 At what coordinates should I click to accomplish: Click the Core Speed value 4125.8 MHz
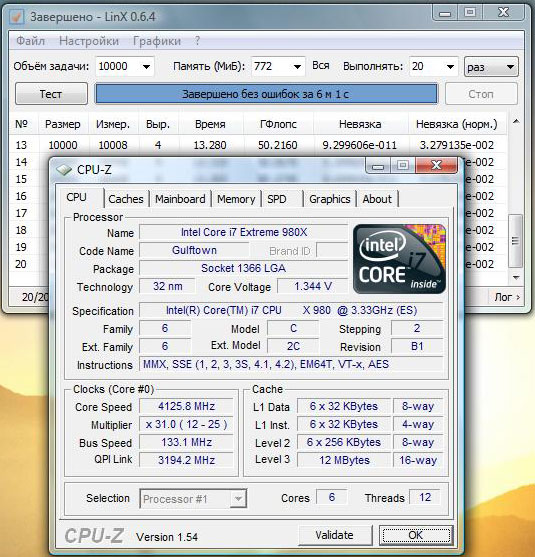(186, 406)
